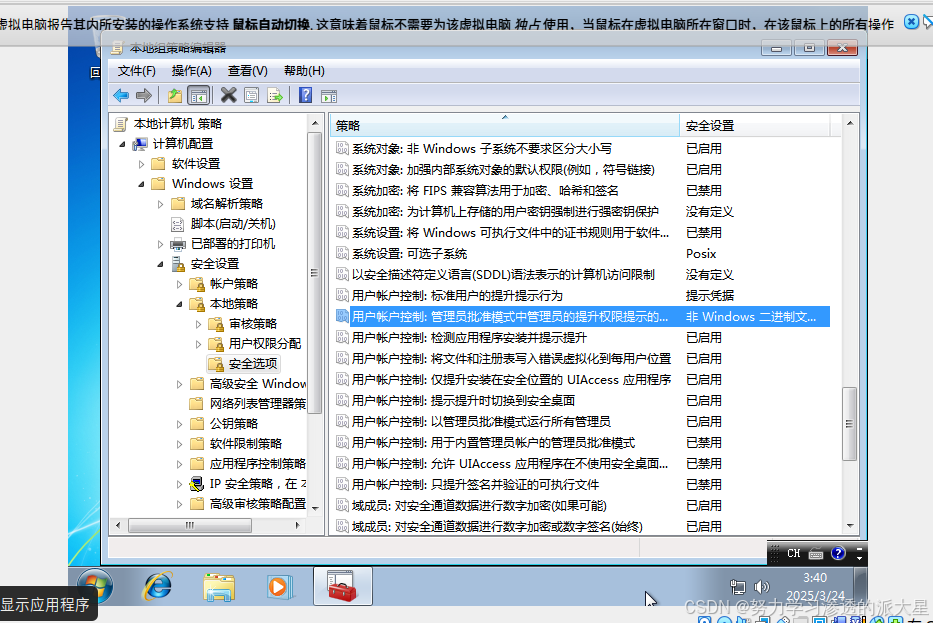Select policy 用户帐户控制: 提示提升时切换到安全桌面

(x=463, y=400)
